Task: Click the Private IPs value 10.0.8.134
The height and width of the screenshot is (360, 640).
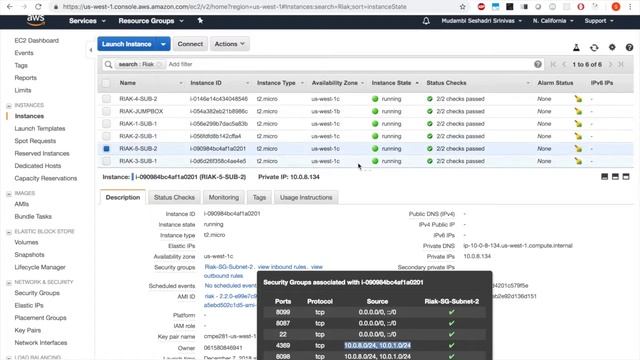Action: tap(477, 256)
